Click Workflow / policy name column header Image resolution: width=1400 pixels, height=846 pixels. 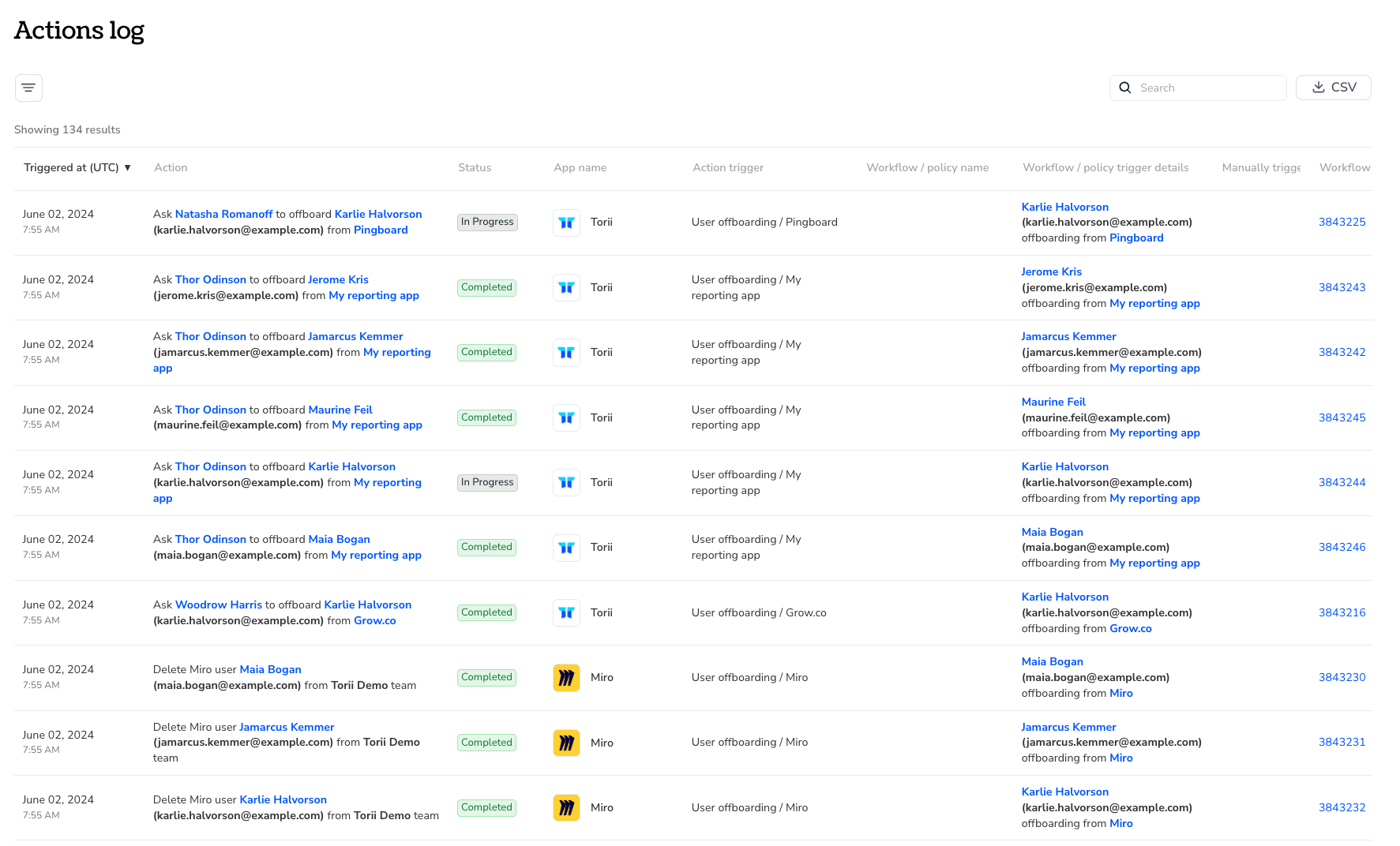coord(927,167)
